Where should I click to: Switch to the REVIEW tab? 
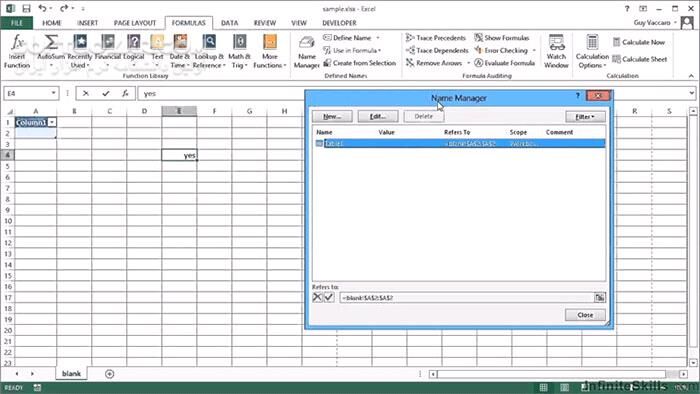[265, 23]
